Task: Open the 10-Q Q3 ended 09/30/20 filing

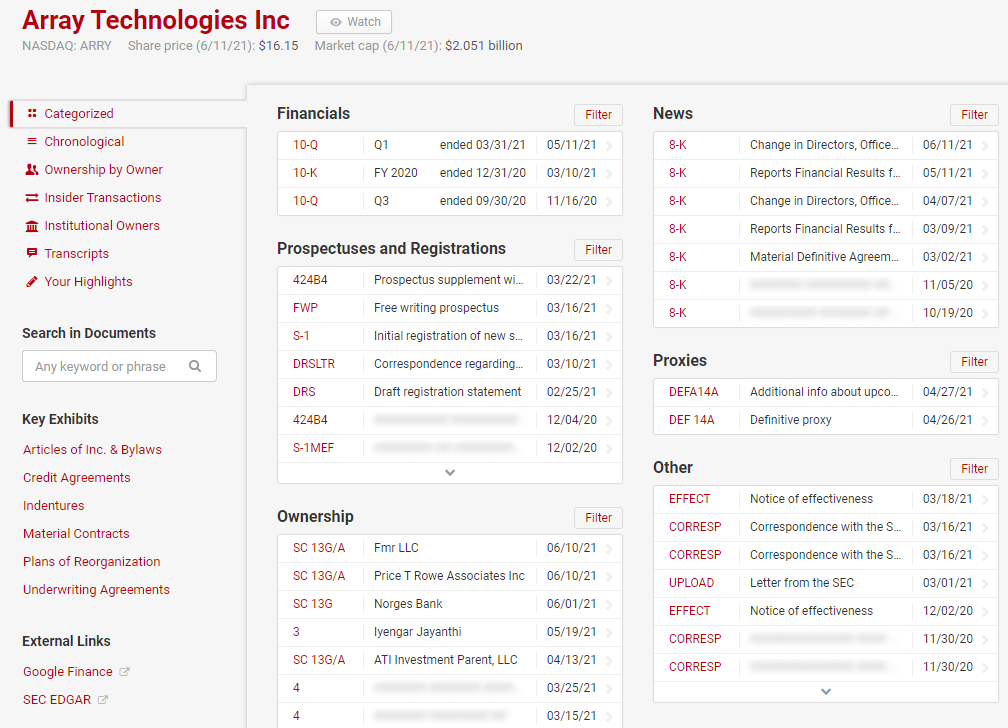Action: pos(450,201)
